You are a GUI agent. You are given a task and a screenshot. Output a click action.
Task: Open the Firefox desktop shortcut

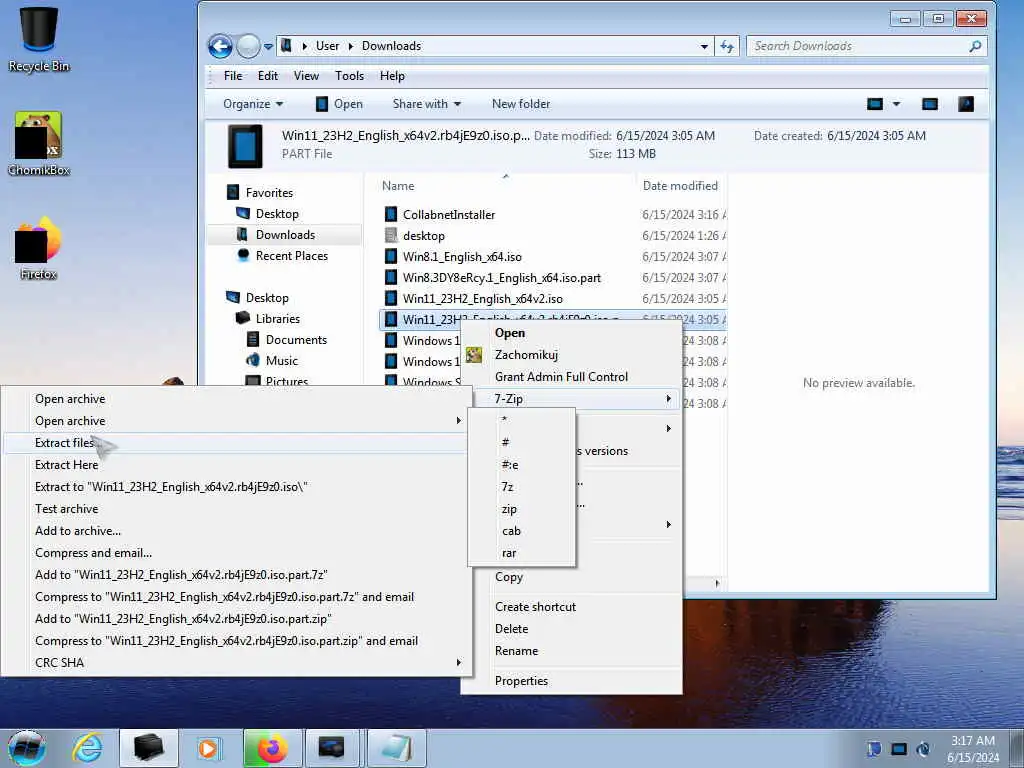pyautogui.click(x=39, y=248)
